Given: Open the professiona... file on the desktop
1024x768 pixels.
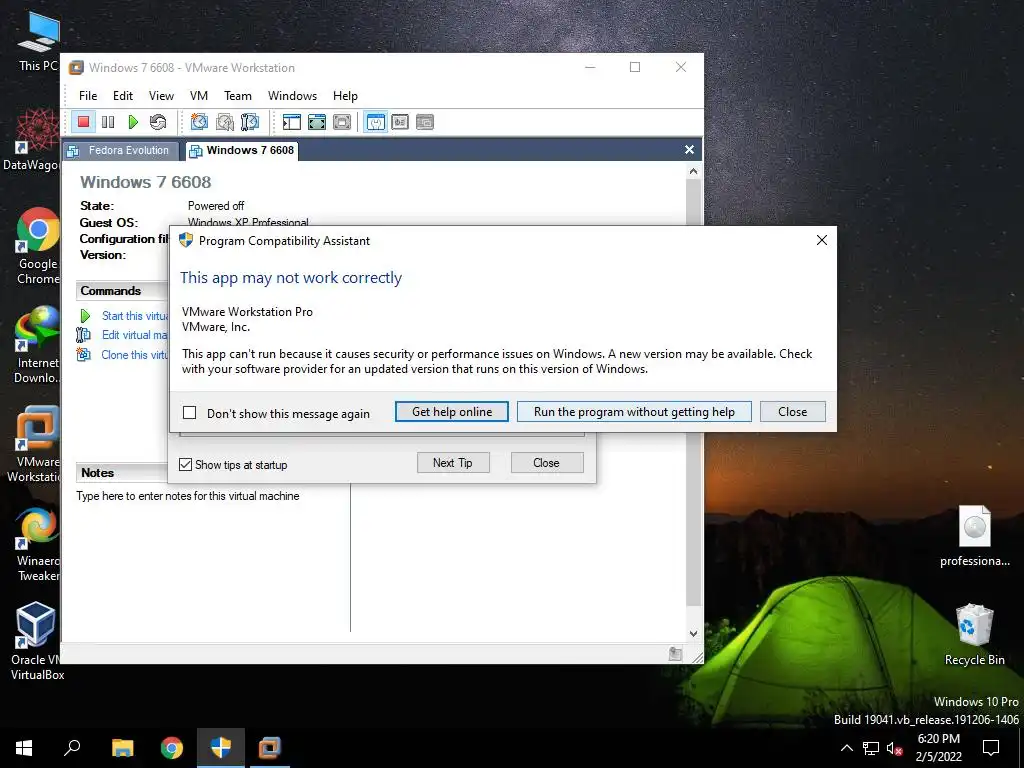Looking at the screenshot, I should 974,536.
